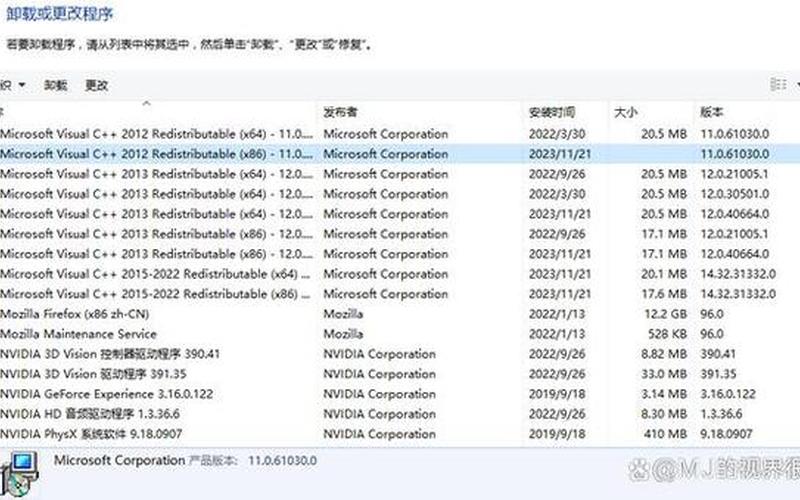Image resolution: width=800 pixels, height=500 pixels.
Task: Sort list by 发布者 column header
Action: coord(340,112)
